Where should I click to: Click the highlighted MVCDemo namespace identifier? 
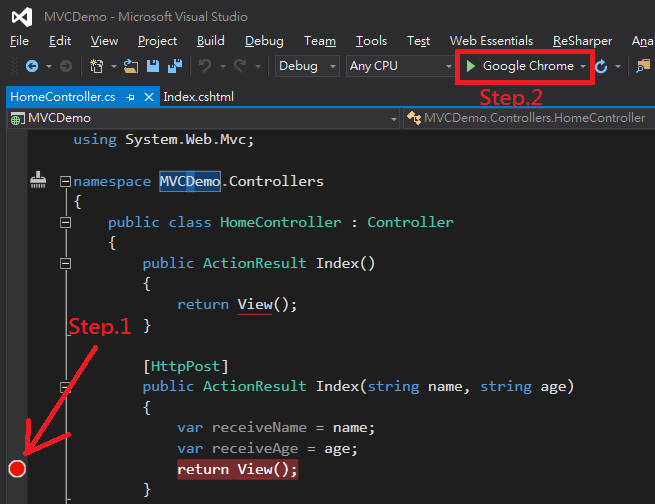[190, 181]
